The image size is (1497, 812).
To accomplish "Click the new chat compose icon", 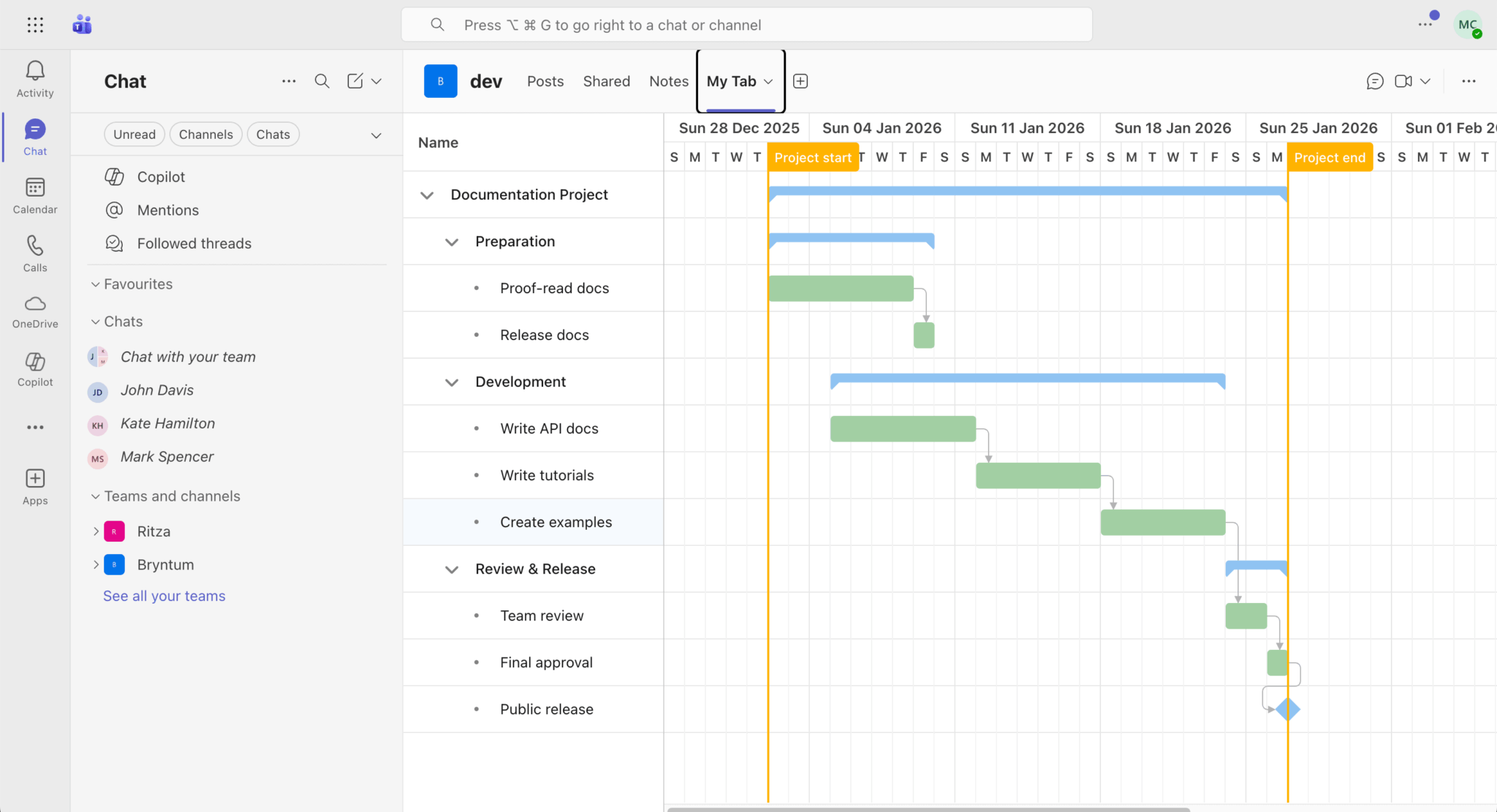I will coord(355,81).
